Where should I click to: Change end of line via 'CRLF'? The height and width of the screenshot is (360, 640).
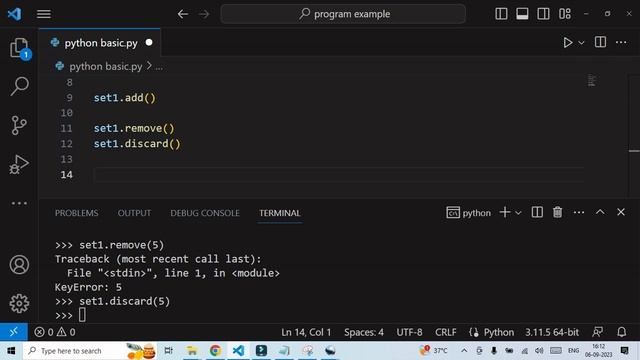(445, 332)
